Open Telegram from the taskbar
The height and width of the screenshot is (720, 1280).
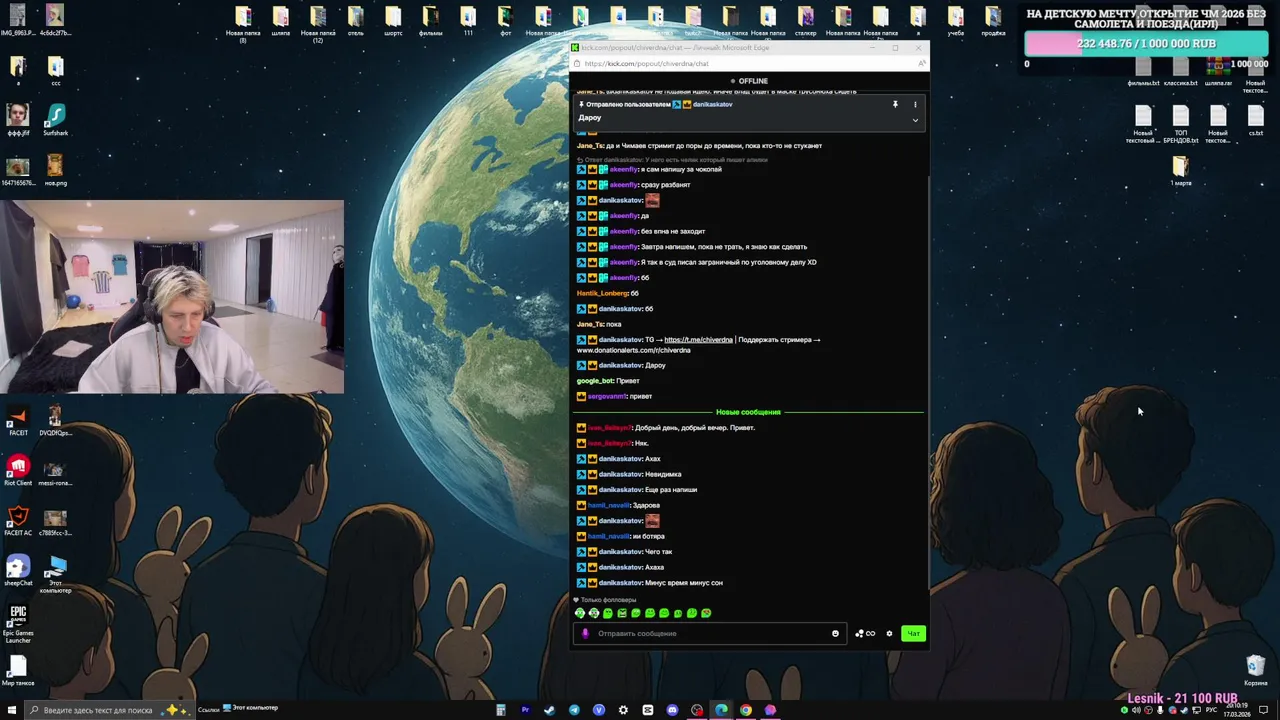(574, 710)
